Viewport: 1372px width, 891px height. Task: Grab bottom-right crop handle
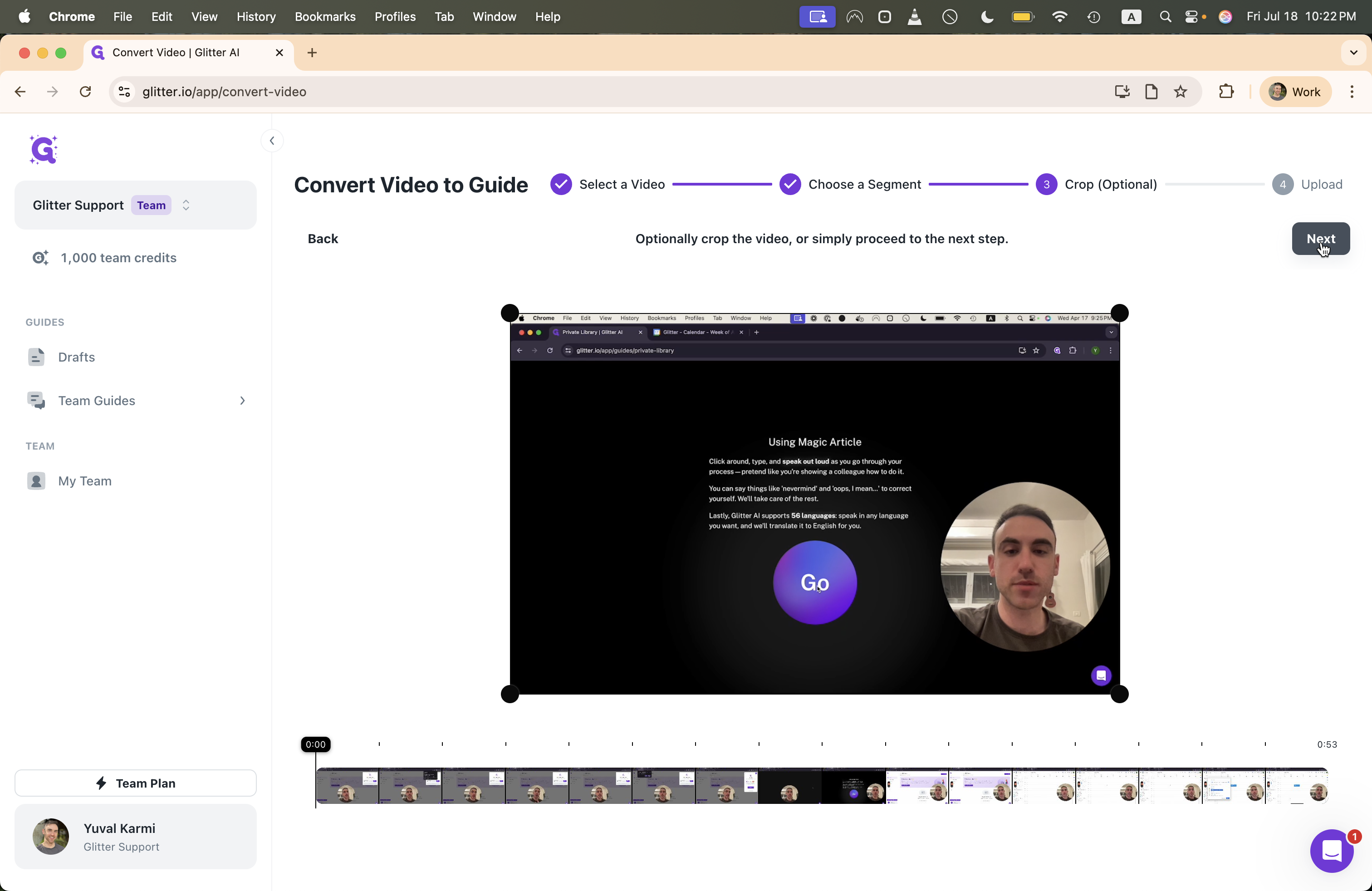point(1119,695)
